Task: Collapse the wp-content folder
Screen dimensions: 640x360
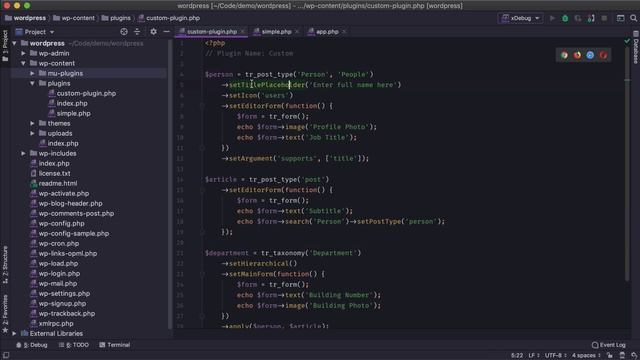Action: click(x=23, y=63)
